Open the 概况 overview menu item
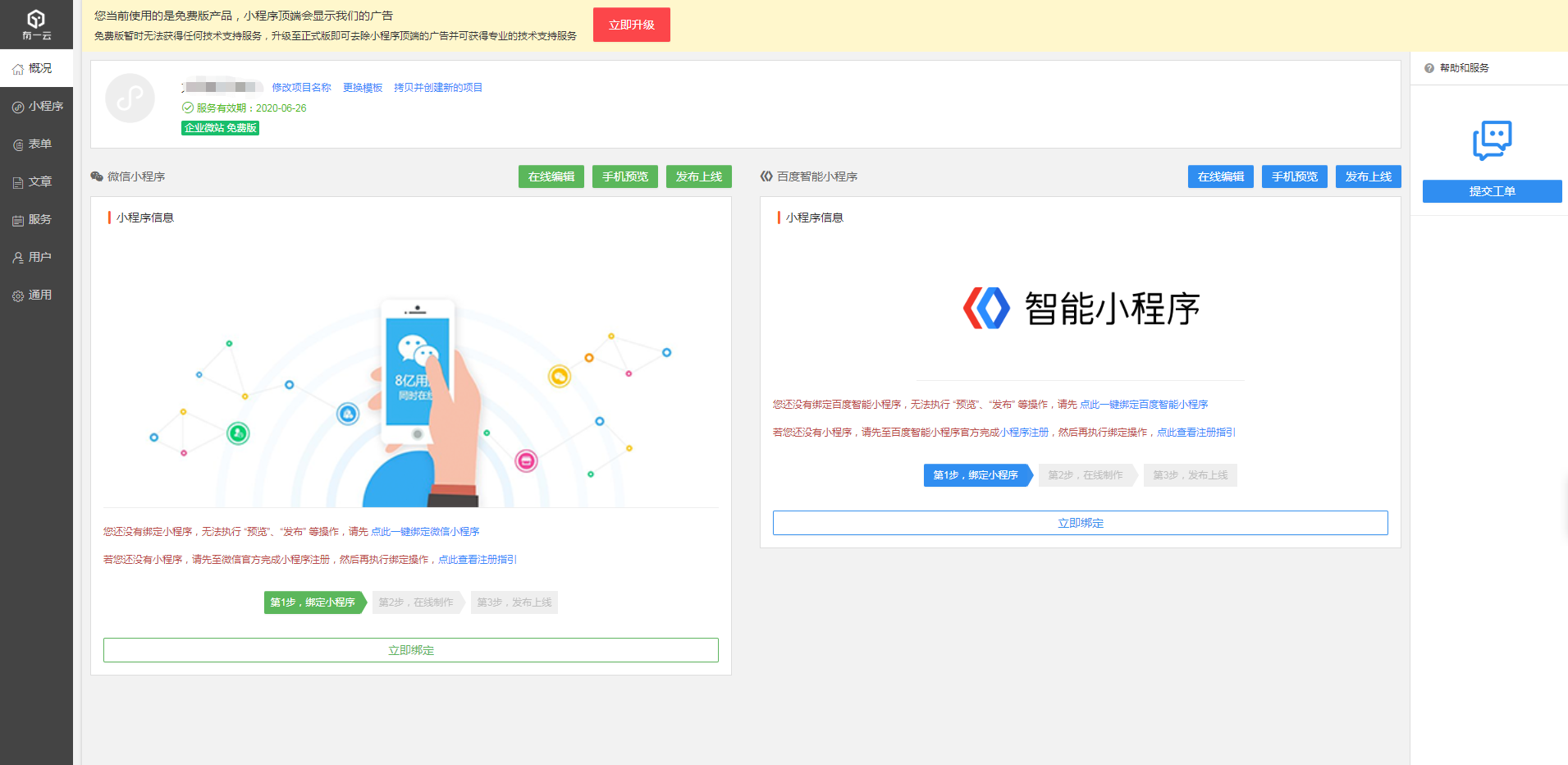The image size is (1568, 765). pos(36,68)
